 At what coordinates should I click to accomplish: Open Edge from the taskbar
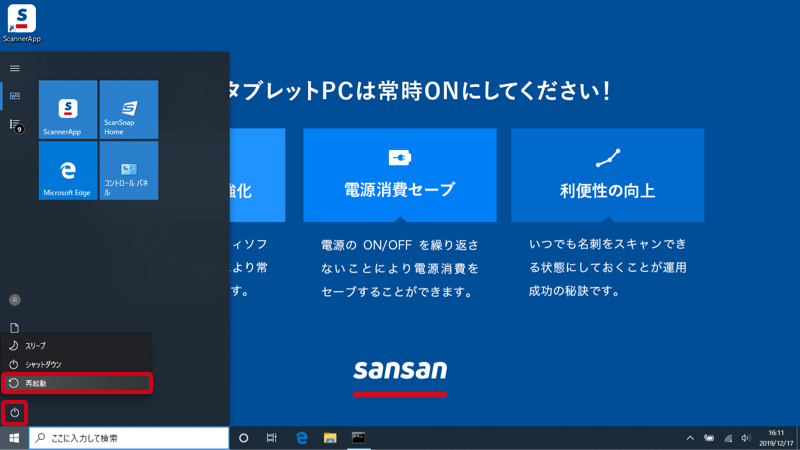tap(302, 438)
